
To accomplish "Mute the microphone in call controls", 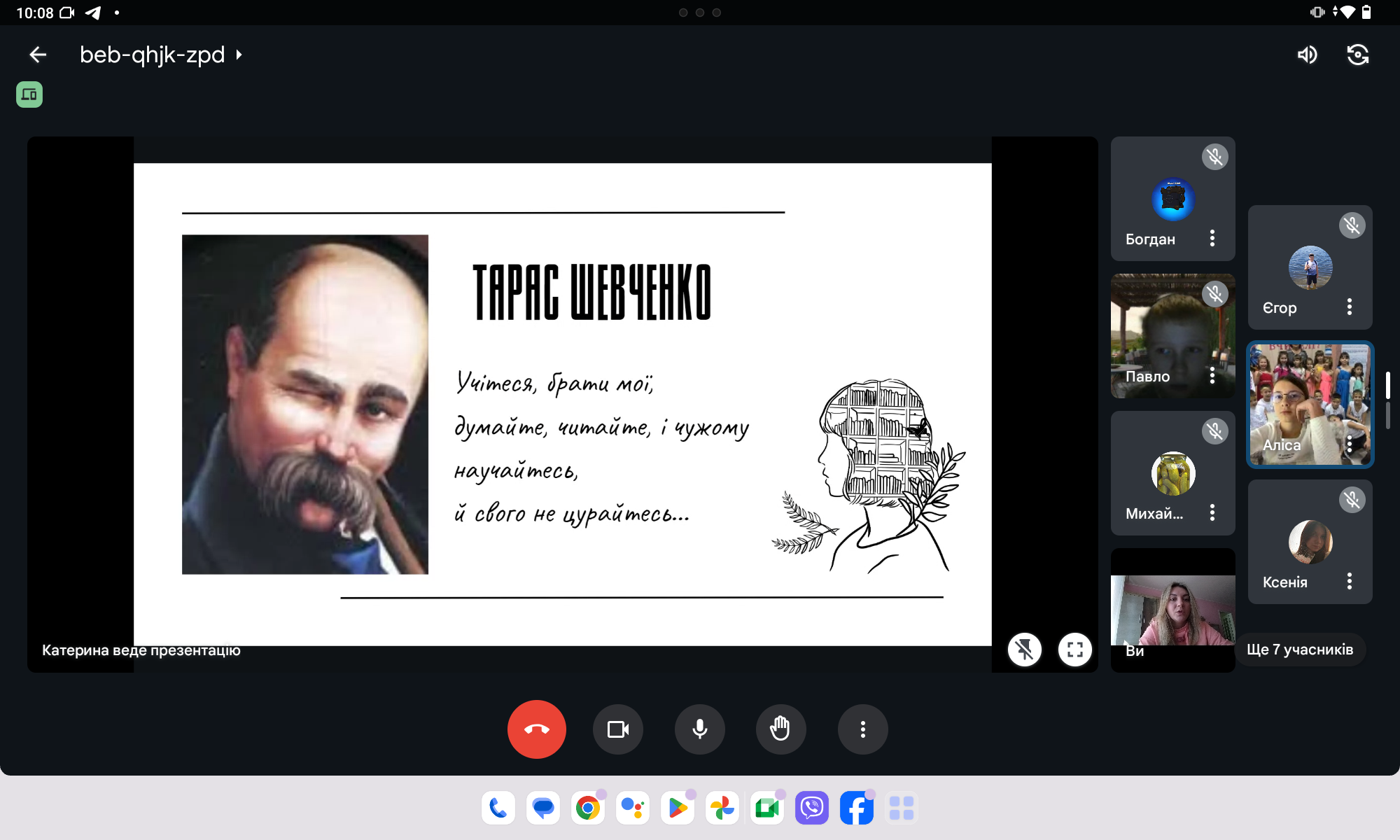I will point(699,729).
